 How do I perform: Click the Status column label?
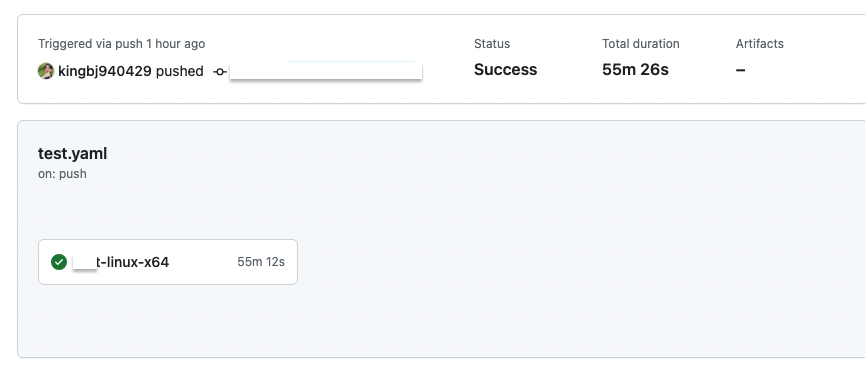coord(492,44)
